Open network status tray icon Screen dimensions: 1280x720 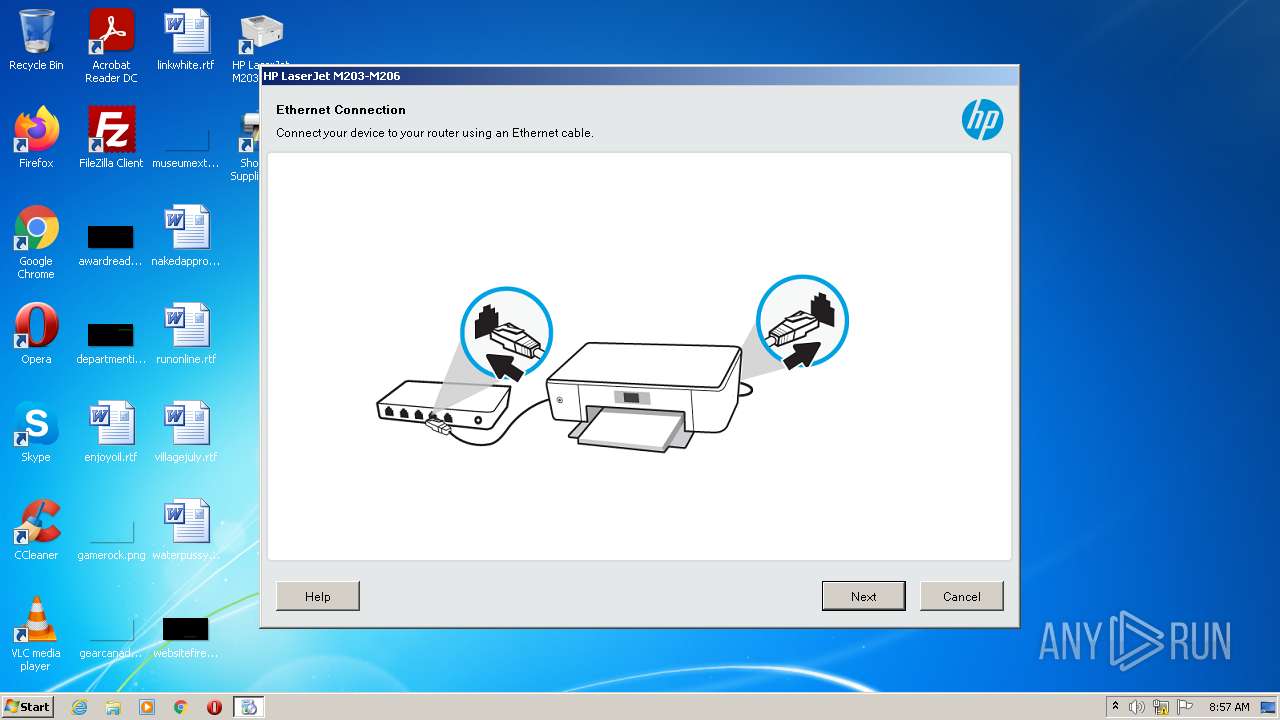(x=1161, y=707)
